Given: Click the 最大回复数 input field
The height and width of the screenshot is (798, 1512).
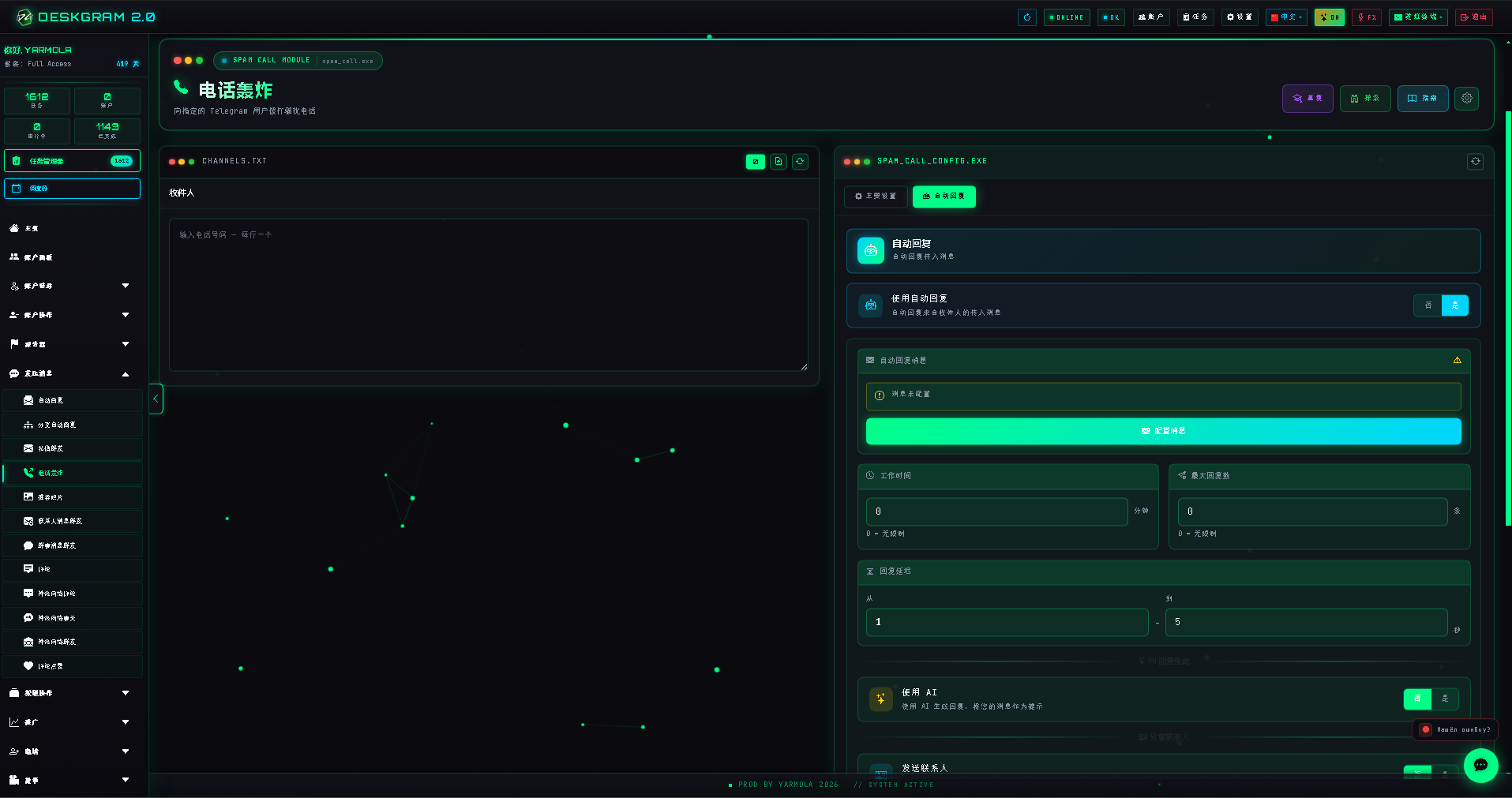Looking at the screenshot, I should click(x=1312, y=511).
